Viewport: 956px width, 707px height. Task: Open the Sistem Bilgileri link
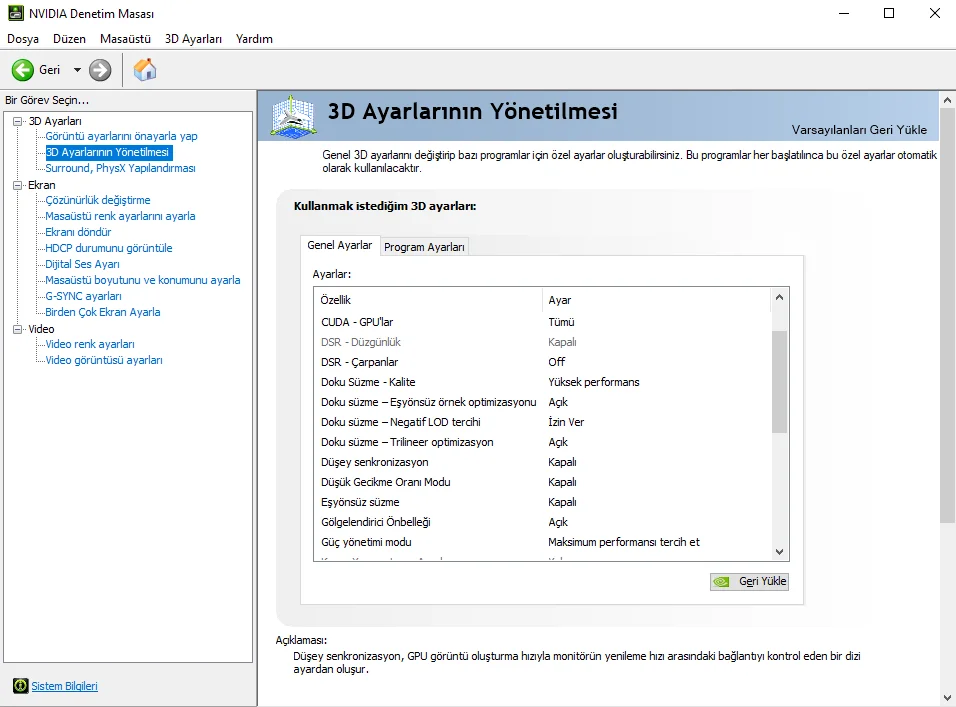(x=65, y=686)
